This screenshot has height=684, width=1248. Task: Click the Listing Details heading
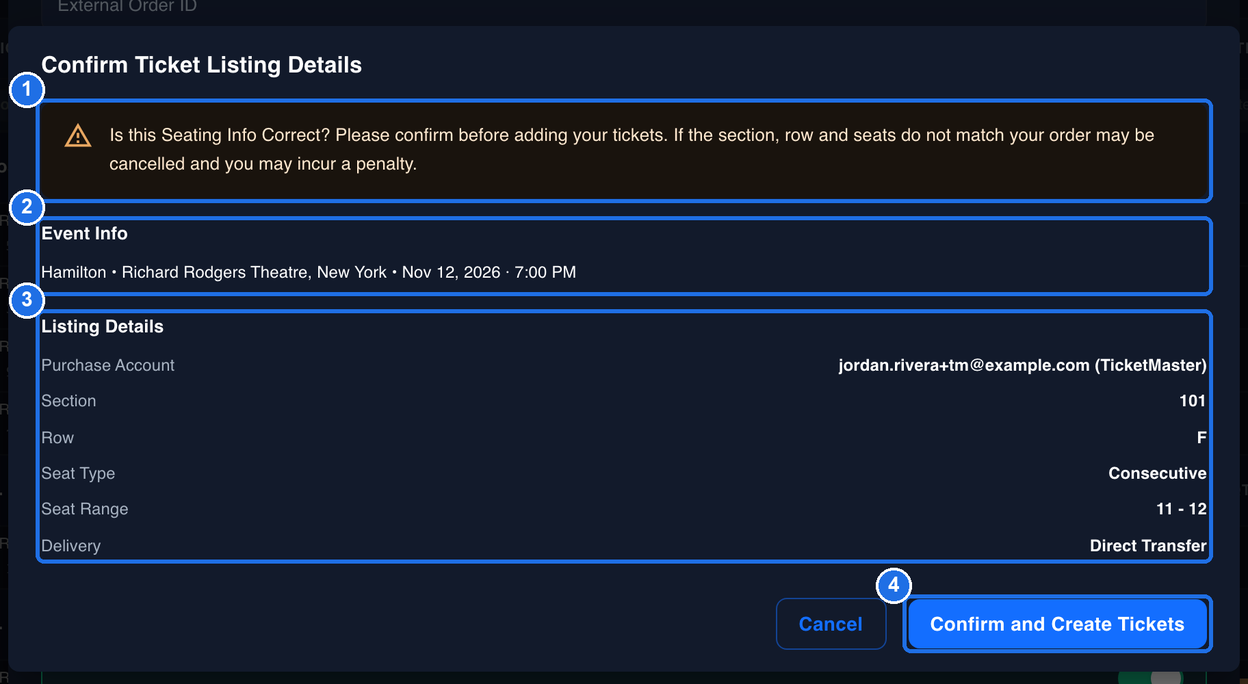point(102,326)
